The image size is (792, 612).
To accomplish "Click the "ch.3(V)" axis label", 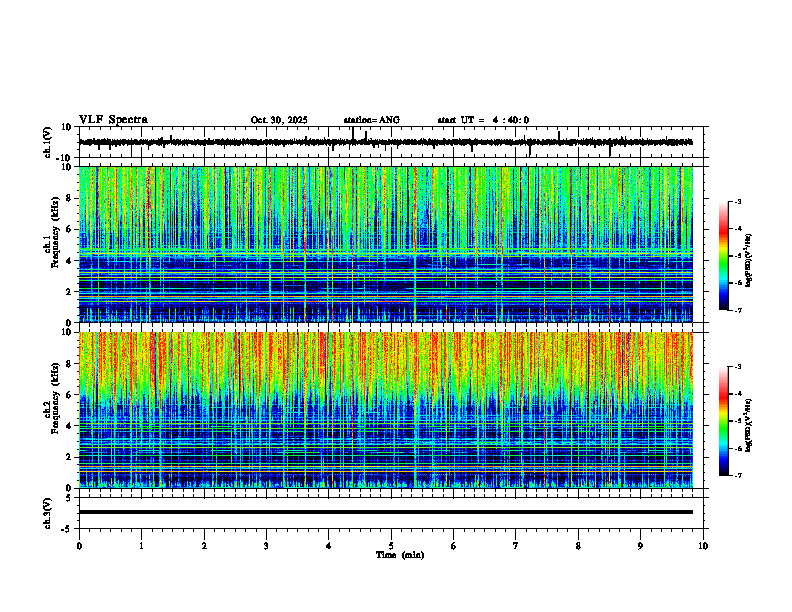I will pyautogui.click(x=48, y=513).
